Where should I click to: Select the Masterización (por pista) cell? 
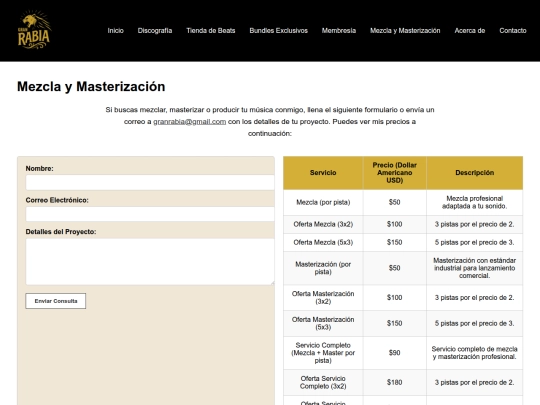(x=323, y=268)
